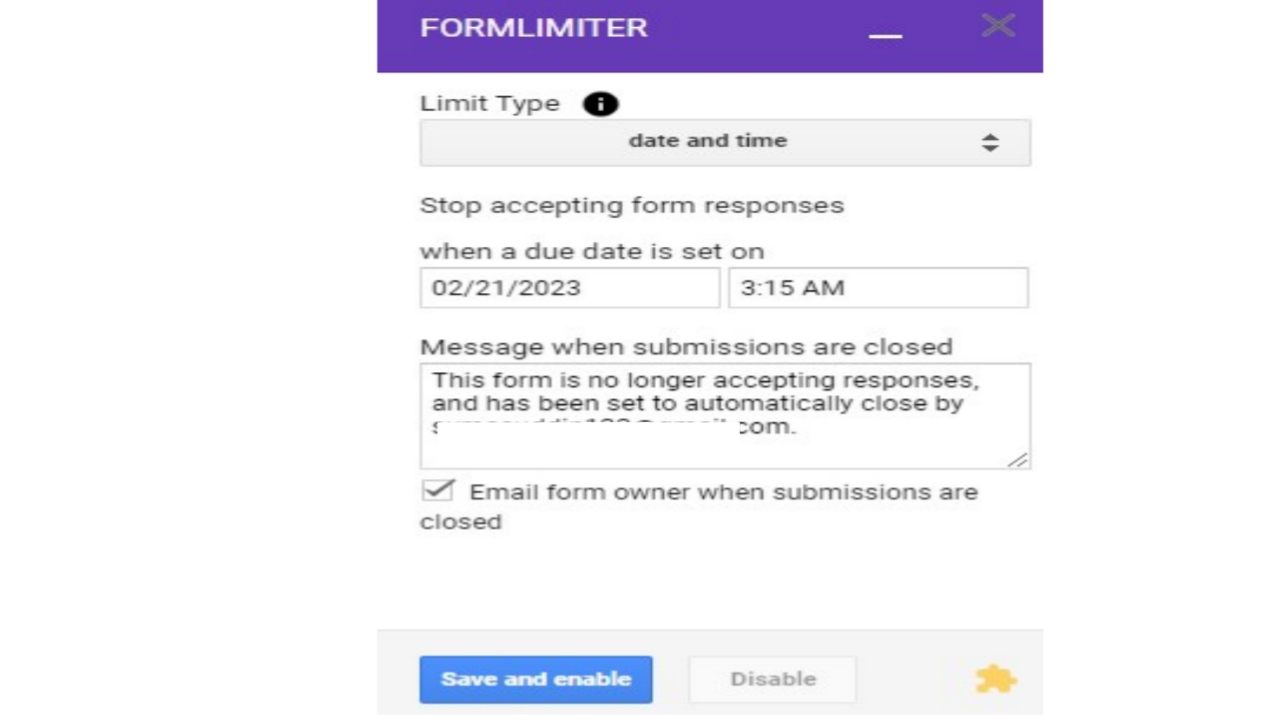The width and height of the screenshot is (1280, 720).
Task: Click the down arrow of the Limit Type selector
Action: click(x=990, y=147)
